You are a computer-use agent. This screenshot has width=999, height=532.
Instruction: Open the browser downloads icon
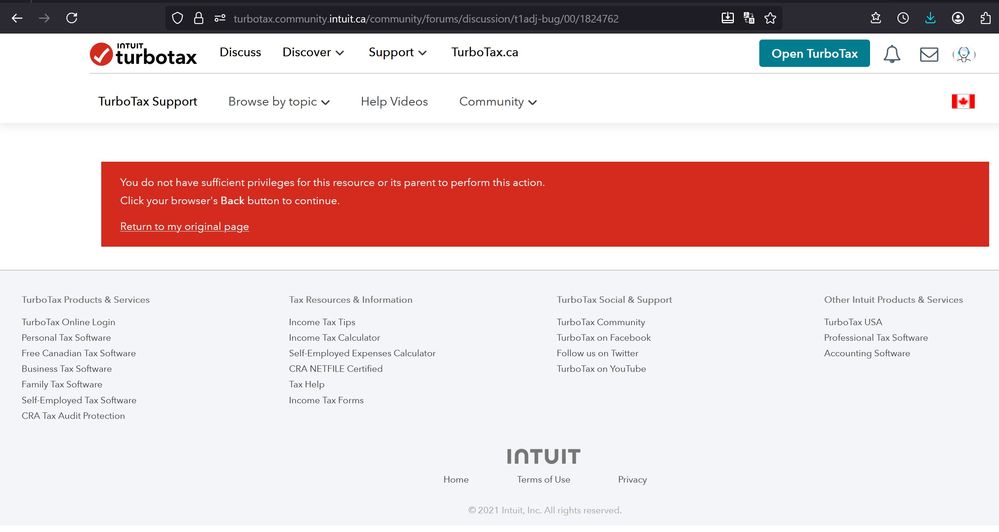point(931,18)
